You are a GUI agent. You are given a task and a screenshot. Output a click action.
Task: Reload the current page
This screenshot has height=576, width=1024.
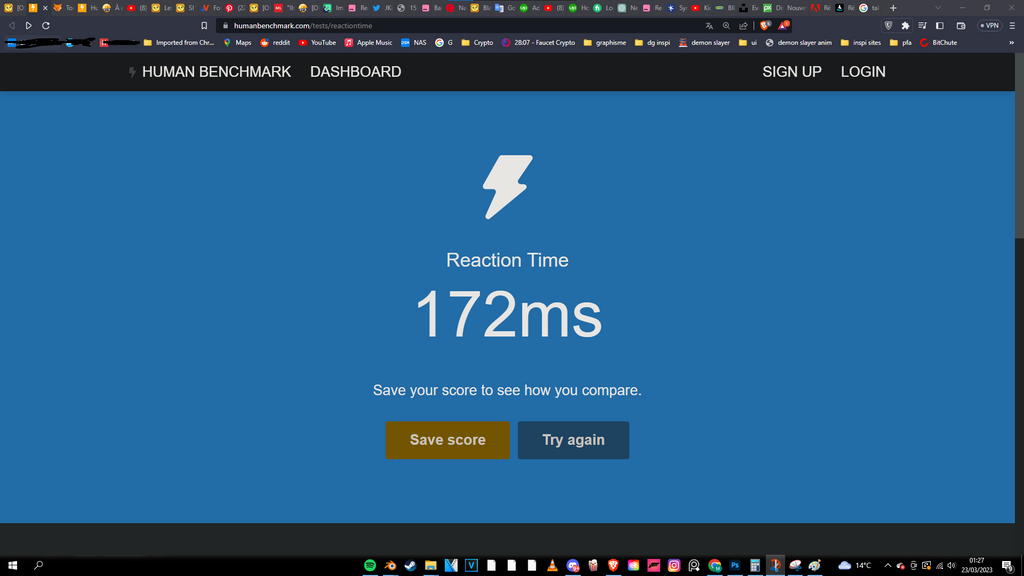click(46, 25)
